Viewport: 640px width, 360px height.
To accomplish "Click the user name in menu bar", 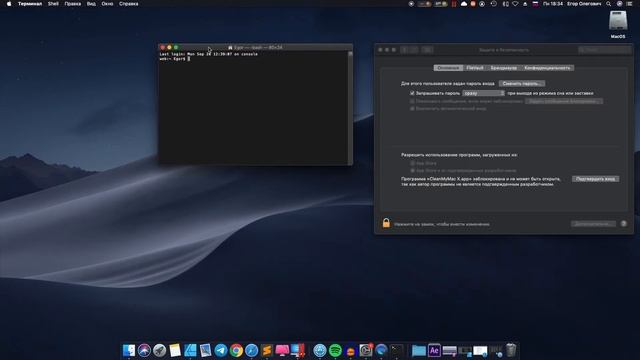I will (584, 4).
